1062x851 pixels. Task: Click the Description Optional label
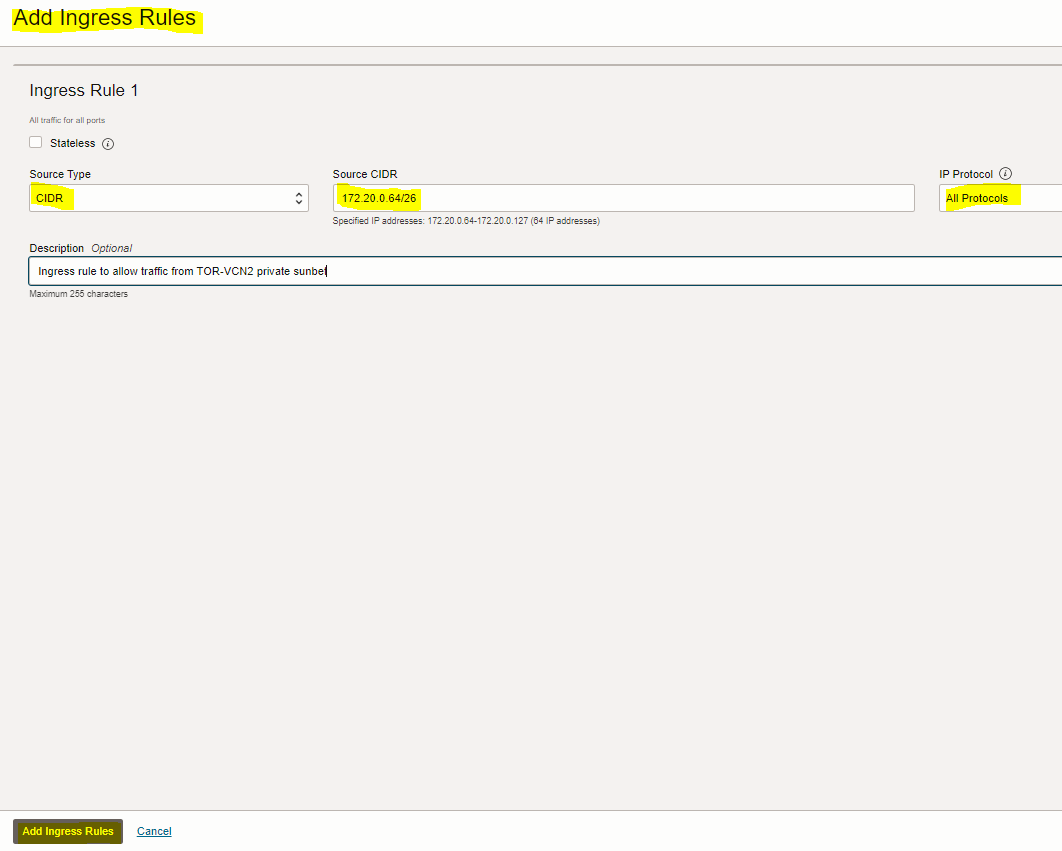pos(80,248)
